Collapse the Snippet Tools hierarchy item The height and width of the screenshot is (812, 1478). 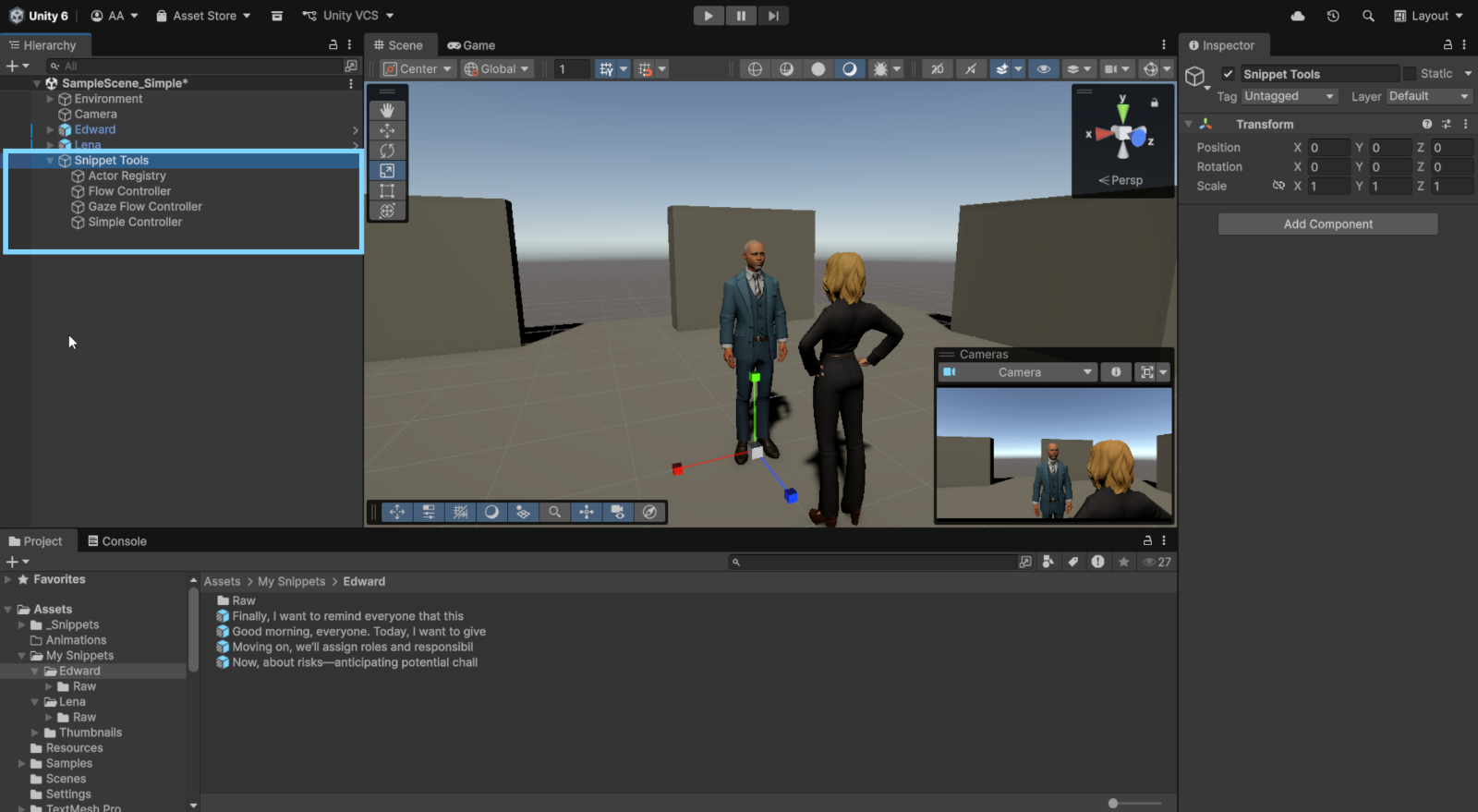pyautogui.click(x=50, y=161)
